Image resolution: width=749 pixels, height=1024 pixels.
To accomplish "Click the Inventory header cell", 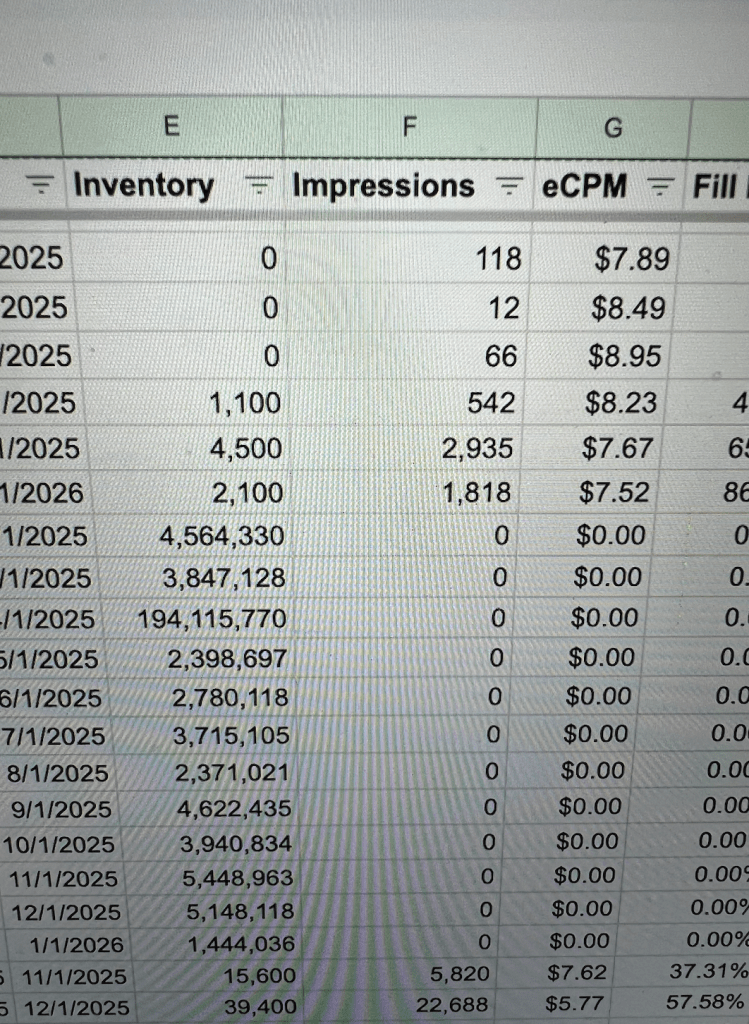I will point(144,186).
